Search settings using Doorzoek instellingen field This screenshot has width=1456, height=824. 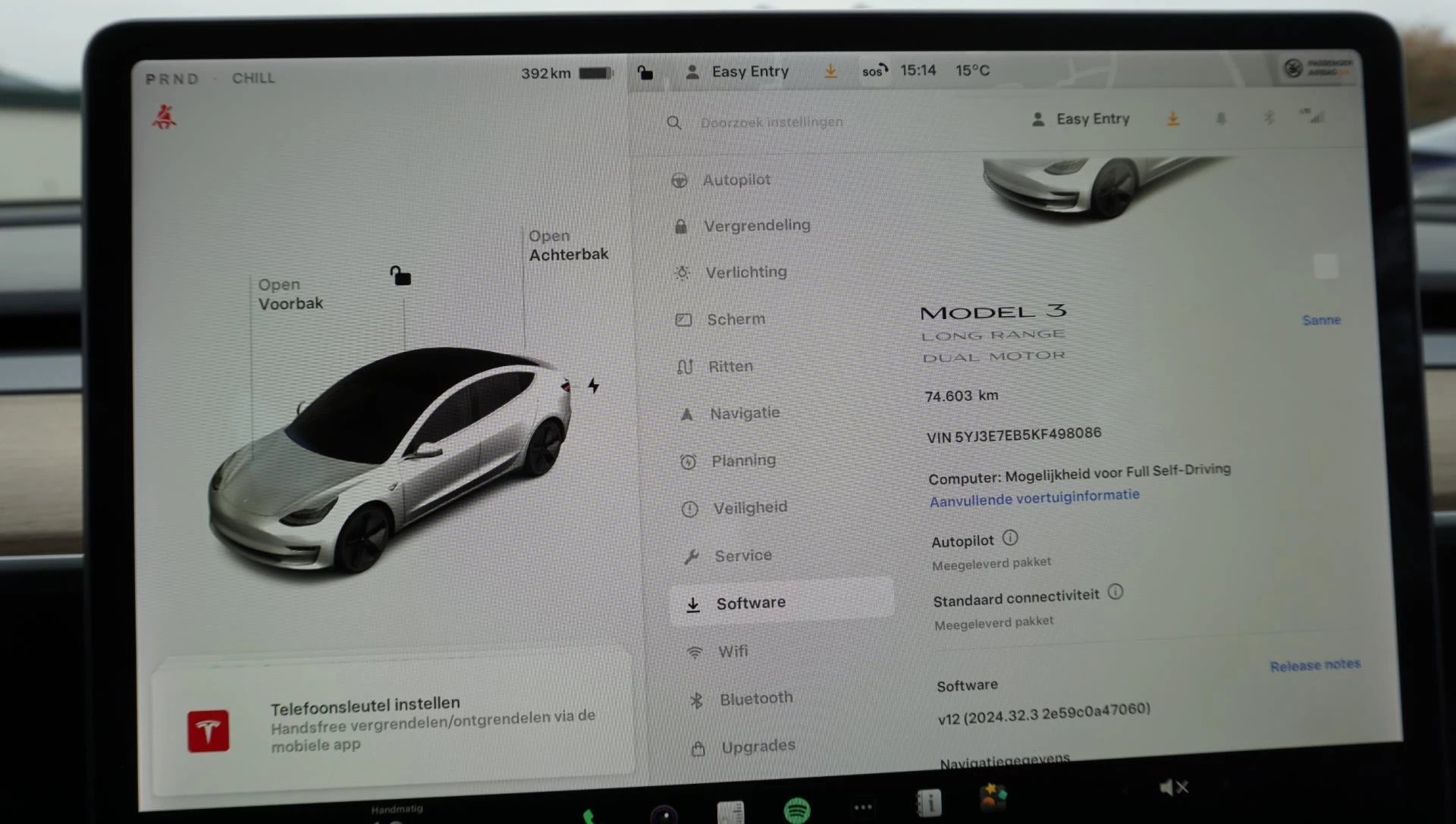click(770, 122)
